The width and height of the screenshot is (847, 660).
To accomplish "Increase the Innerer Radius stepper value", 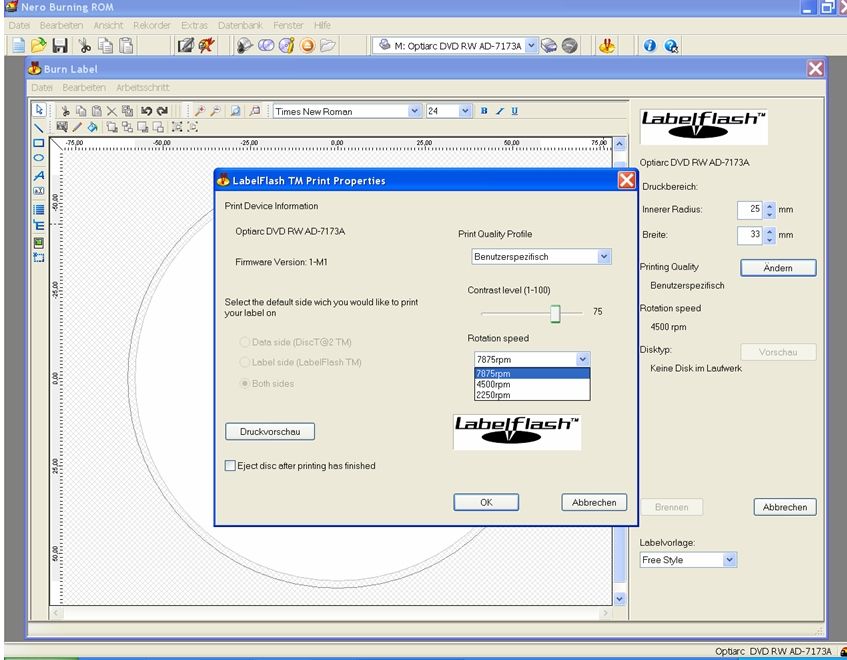I will click(x=770, y=206).
